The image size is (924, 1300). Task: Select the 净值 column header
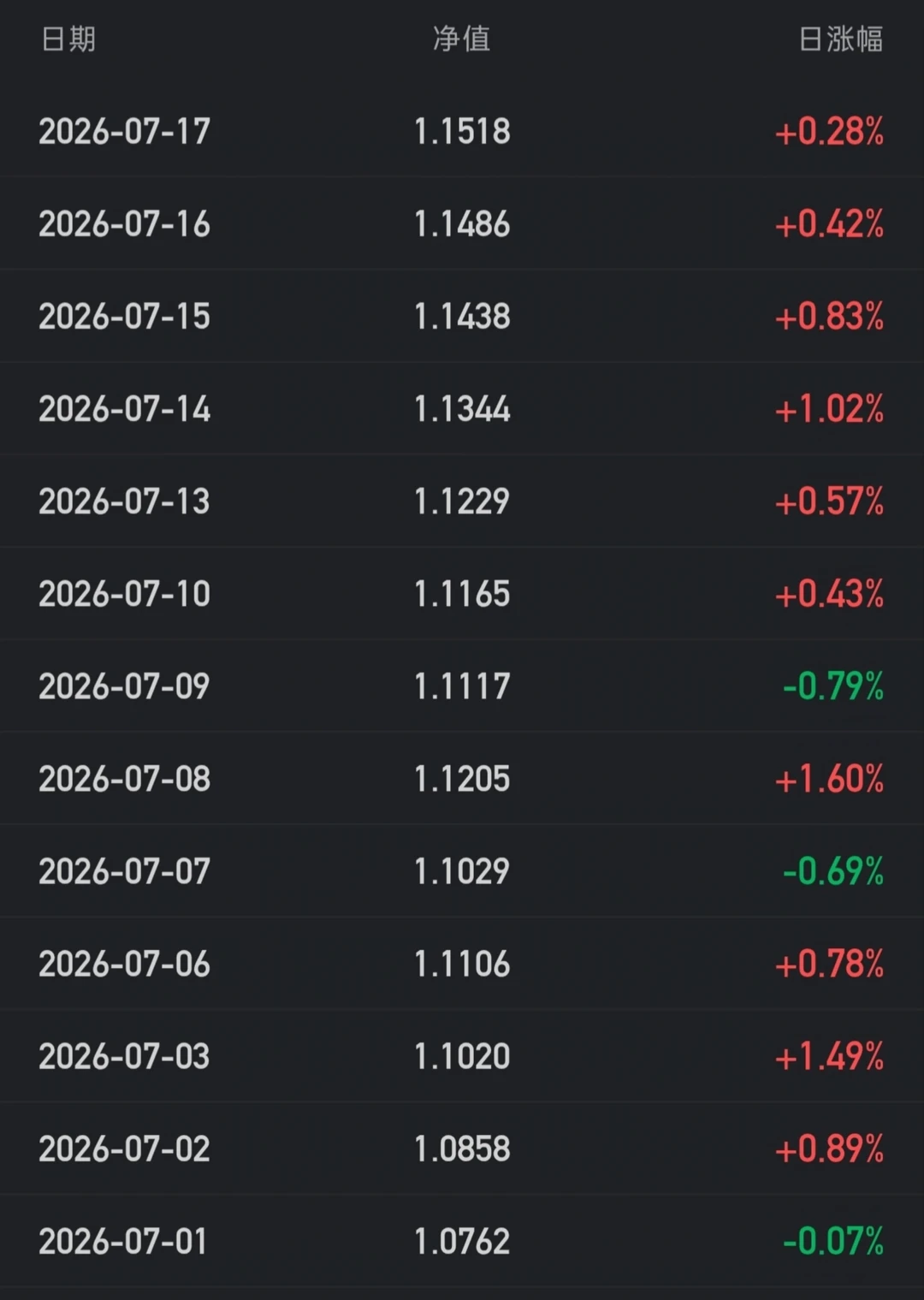click(x=462, y=39)
